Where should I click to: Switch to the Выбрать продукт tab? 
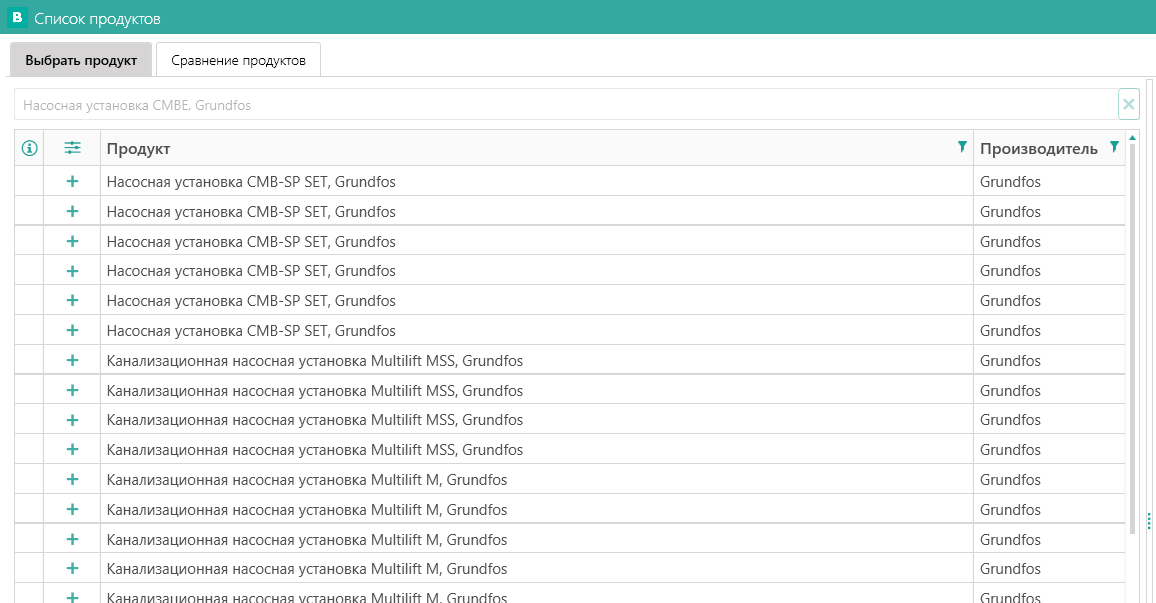coord(81,60)
